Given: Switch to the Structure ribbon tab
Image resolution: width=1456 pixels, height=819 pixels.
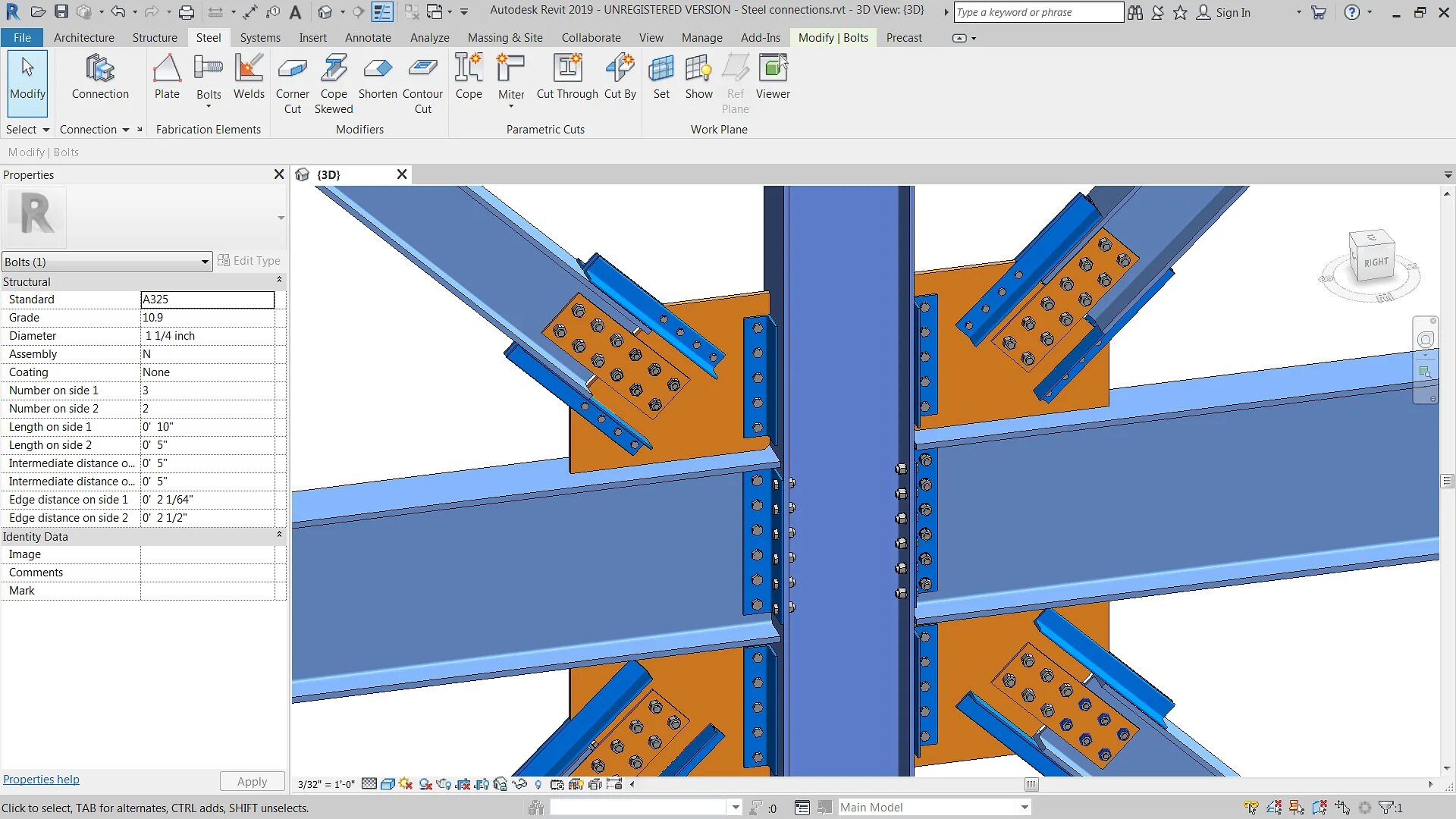Looking at the screenshot, I should coord(155,38).
